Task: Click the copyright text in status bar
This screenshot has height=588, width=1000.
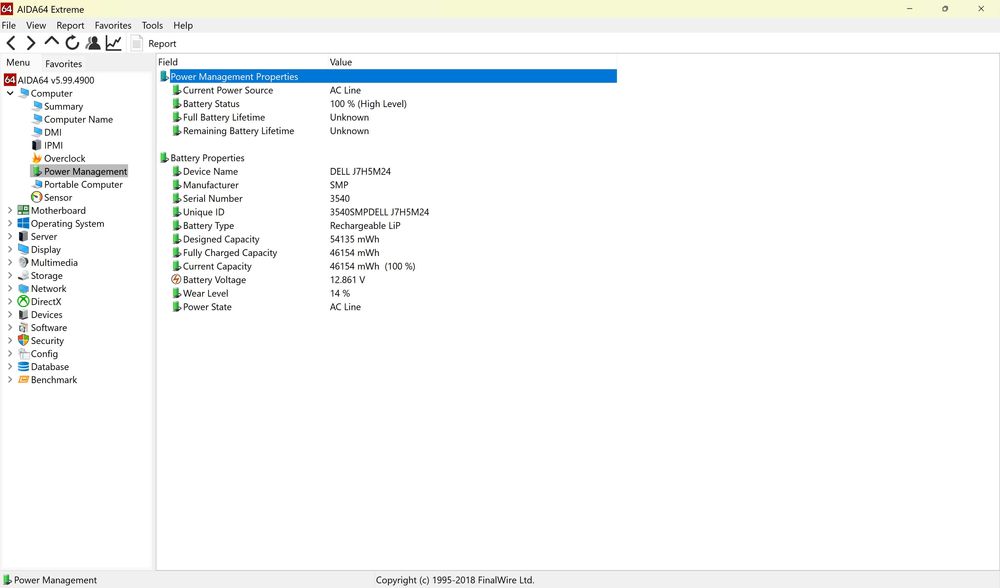Action: pyautogui.click(x=455, y=580)
